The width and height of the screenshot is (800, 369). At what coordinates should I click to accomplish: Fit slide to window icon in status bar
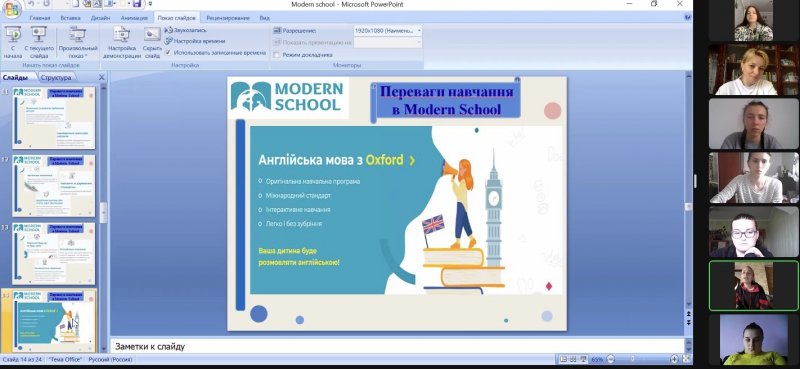coord(687,359)
